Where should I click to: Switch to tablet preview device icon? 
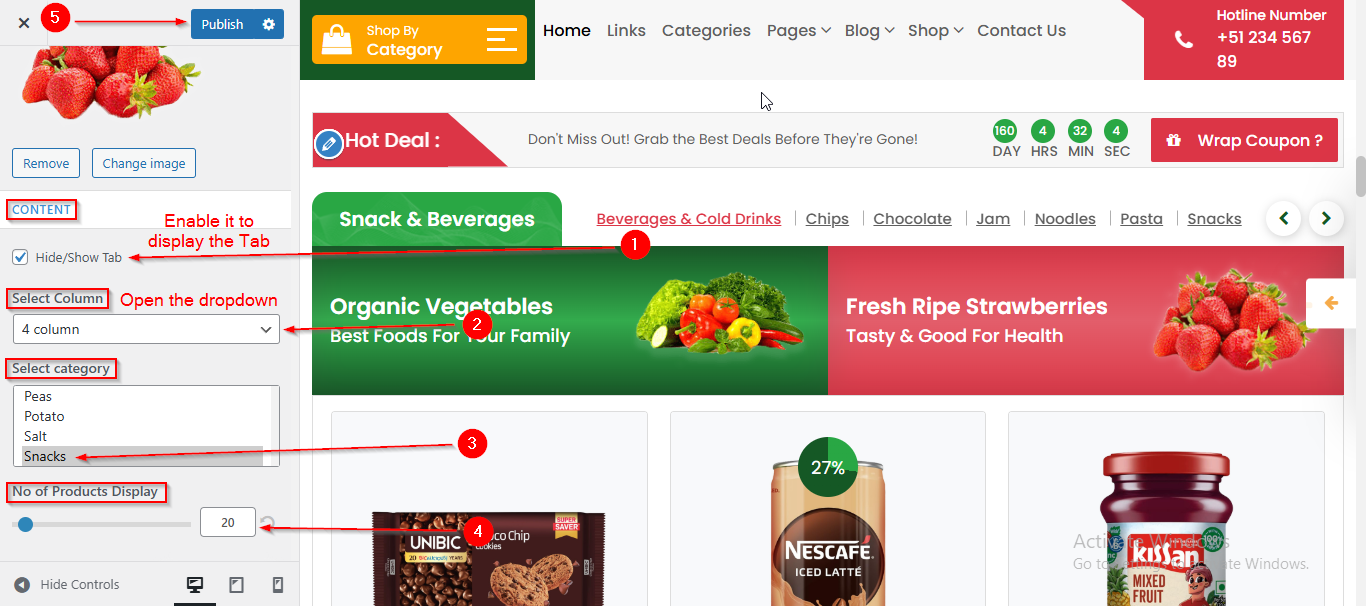(x=237, y=586)
